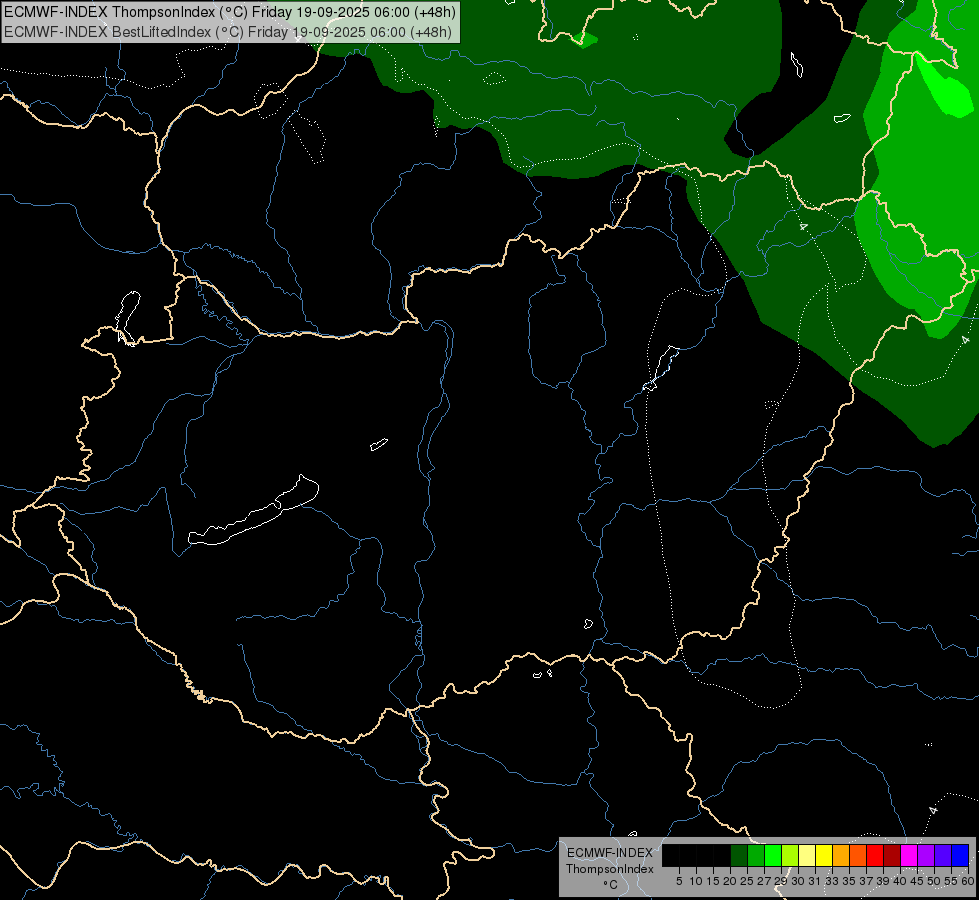Click the legend tick label 33
The image size is (979, 900).
[x=832, y=881]
